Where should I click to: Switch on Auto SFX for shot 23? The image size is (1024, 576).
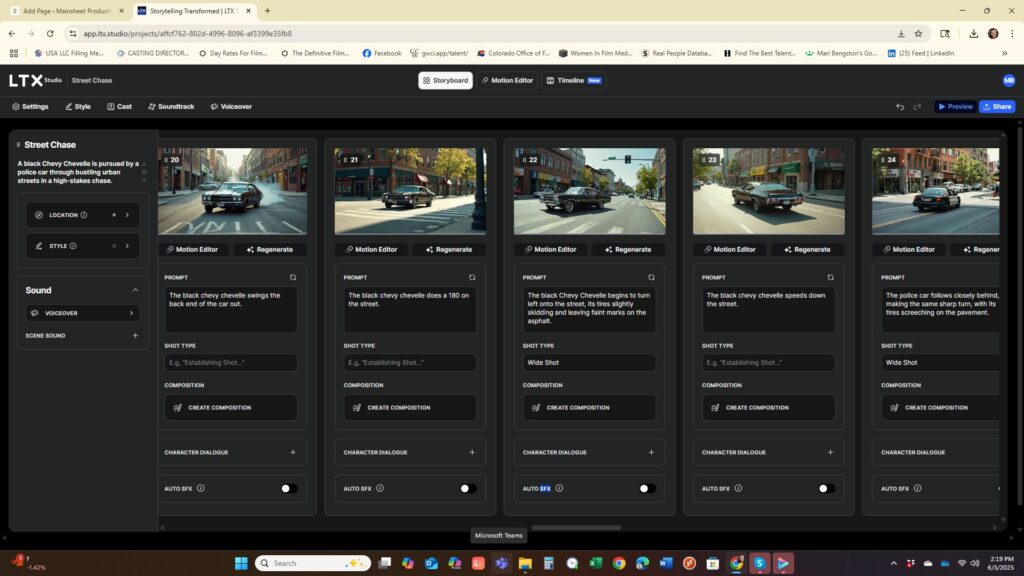(826, 489)
